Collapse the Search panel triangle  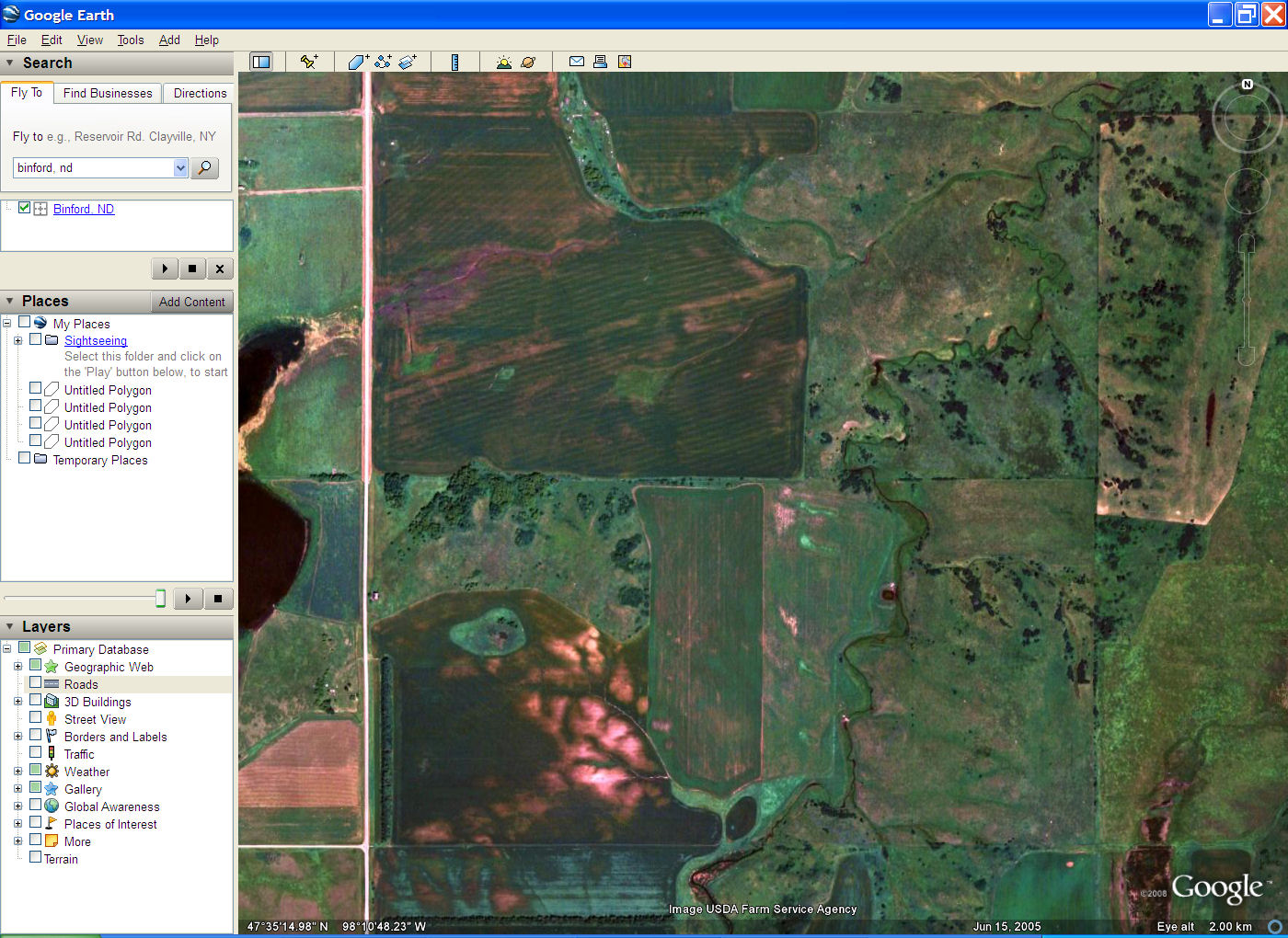click(x=10, y=63)
